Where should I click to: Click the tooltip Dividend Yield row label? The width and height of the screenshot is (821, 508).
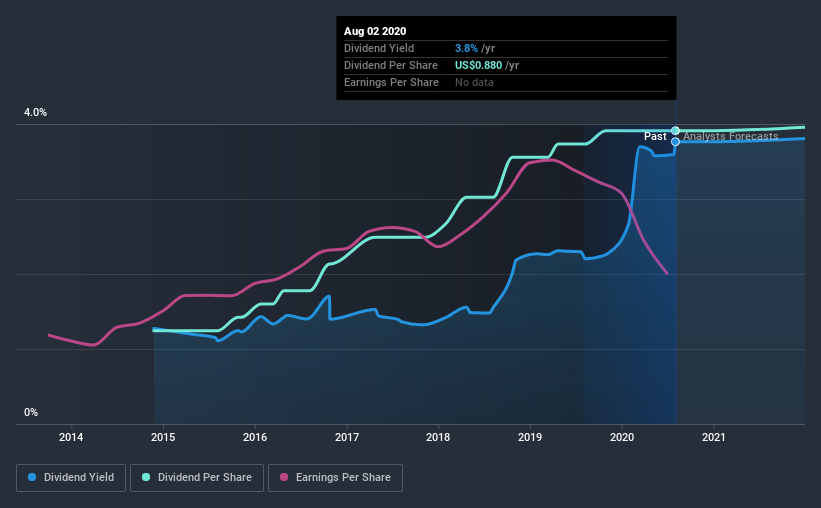(x=379, y=48)
